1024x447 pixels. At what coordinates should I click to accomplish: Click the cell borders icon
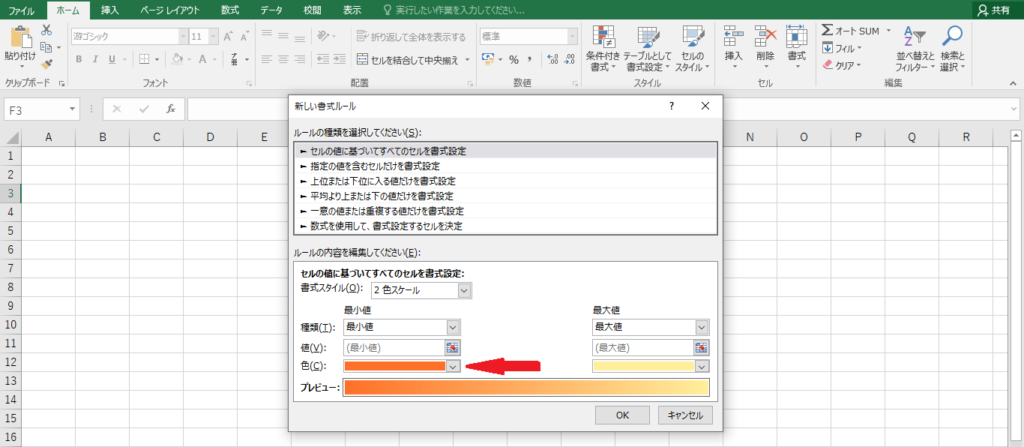click(145, 59)
